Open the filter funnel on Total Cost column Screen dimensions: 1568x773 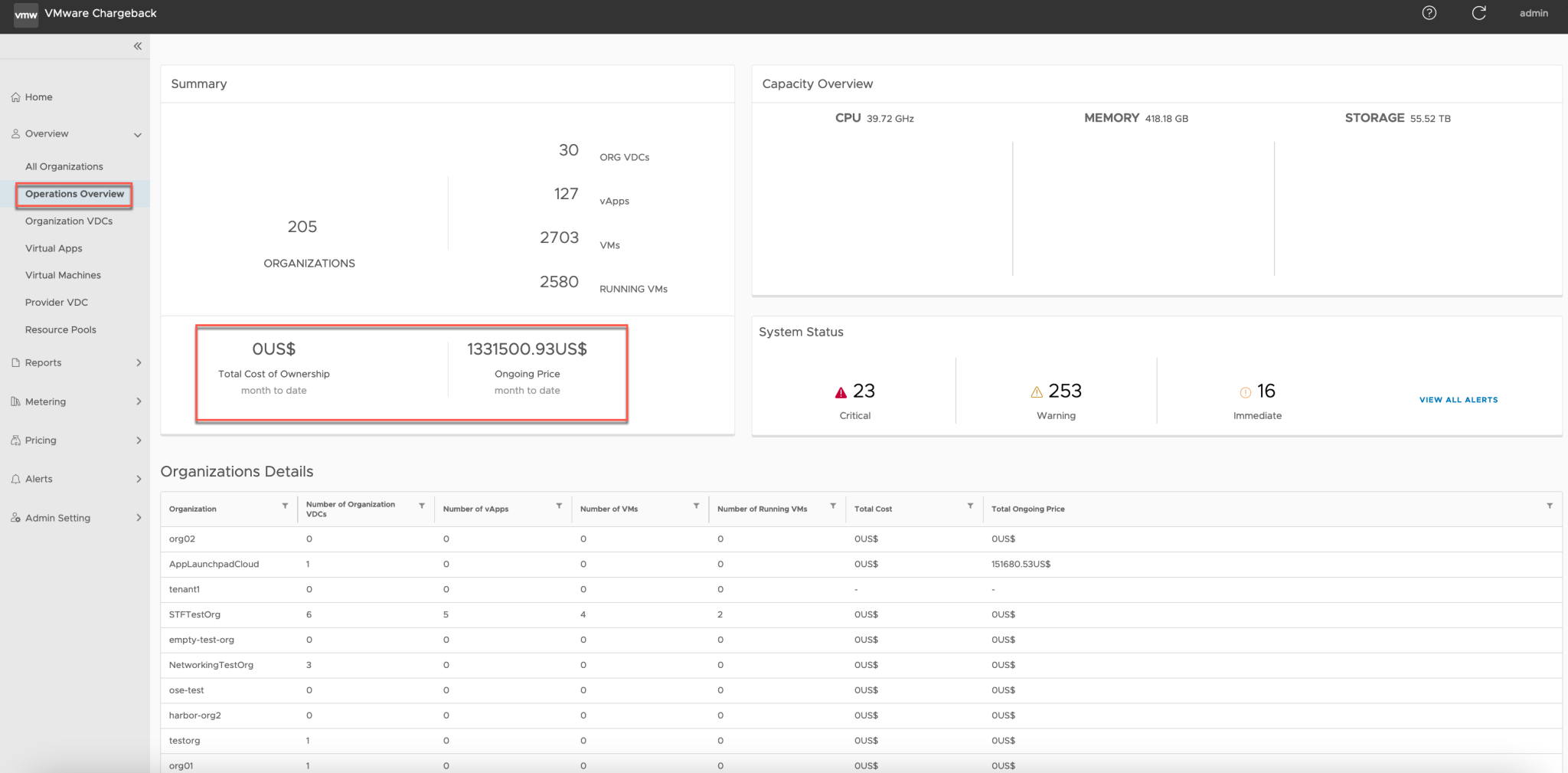[x=970, y=506]
